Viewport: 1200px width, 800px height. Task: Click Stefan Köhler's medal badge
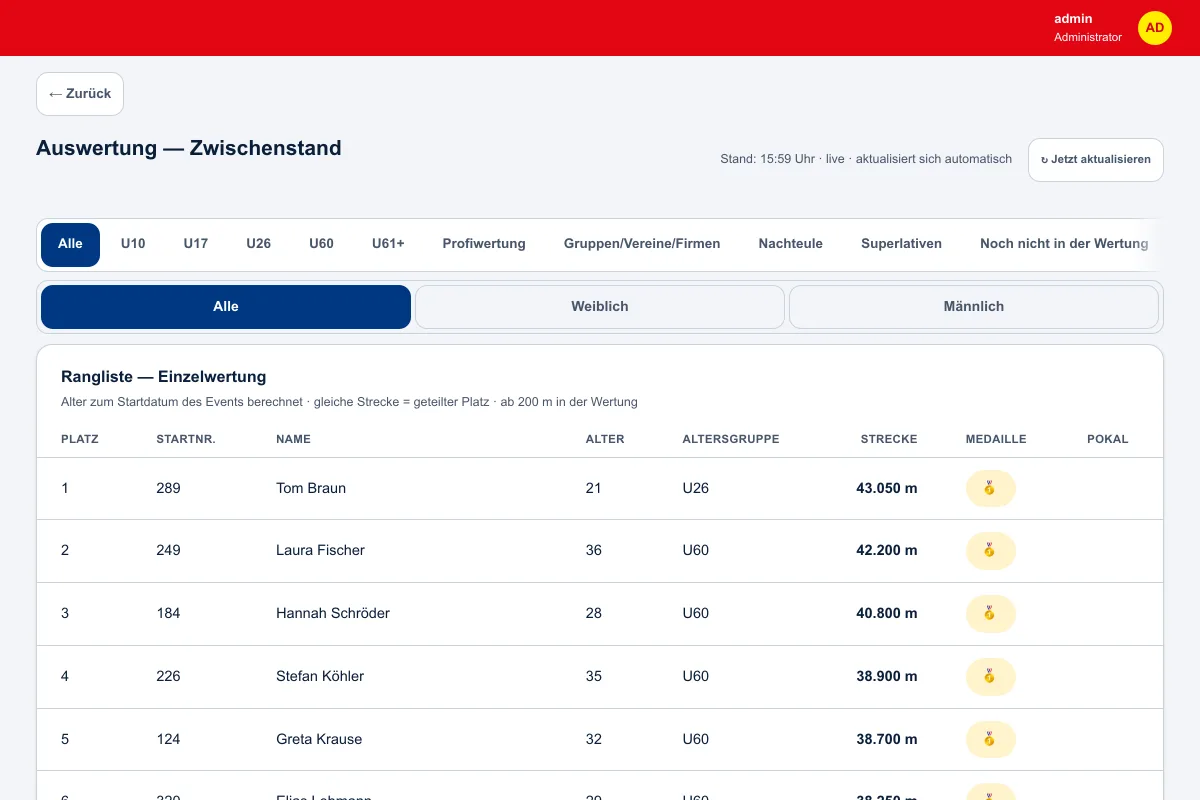(990, 677)
